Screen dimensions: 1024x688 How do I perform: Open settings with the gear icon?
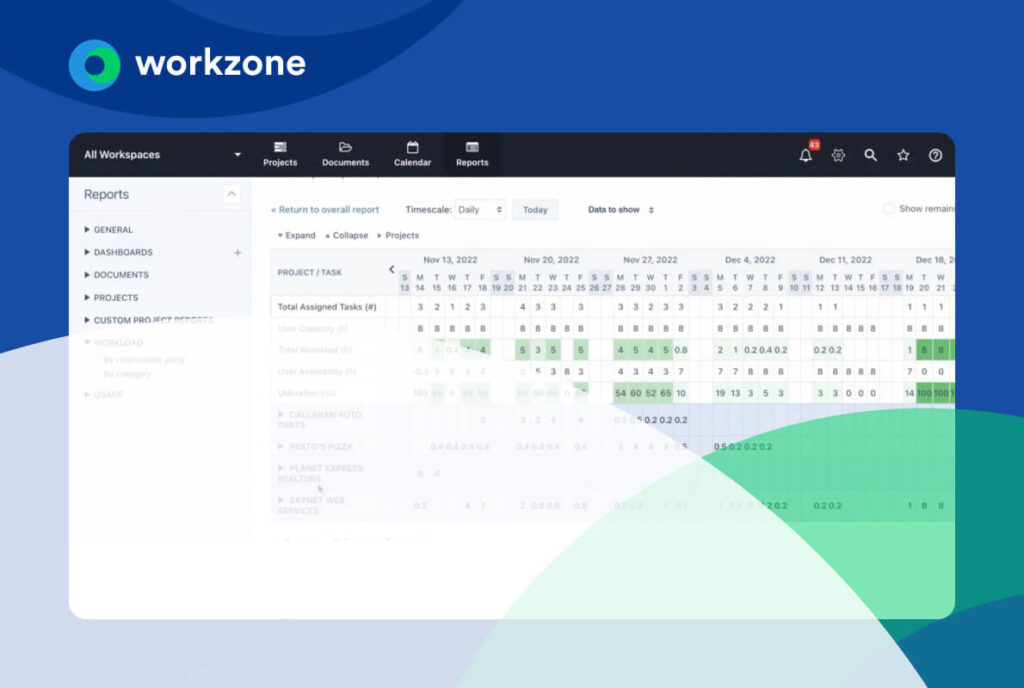click(x=838, y=155)
